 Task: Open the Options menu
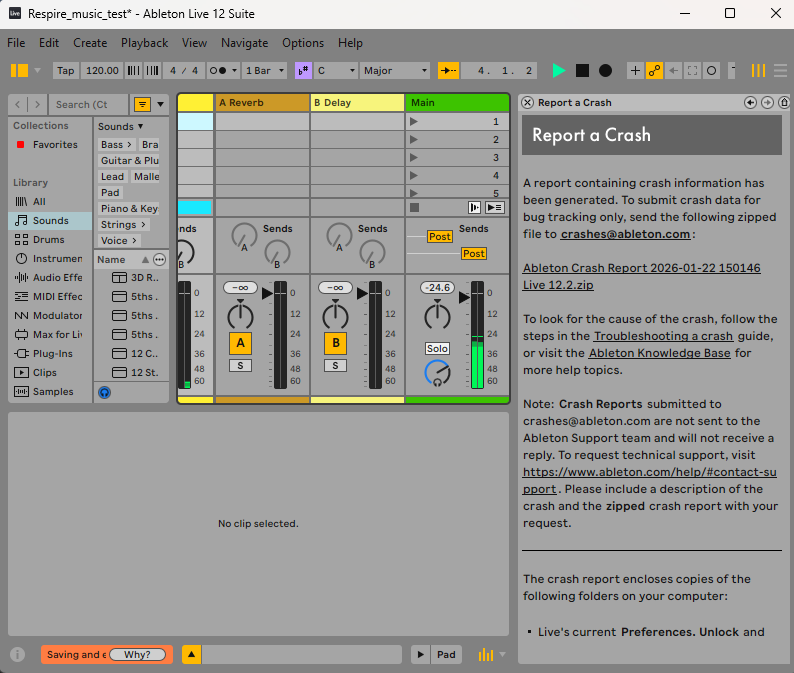point(303,43)
